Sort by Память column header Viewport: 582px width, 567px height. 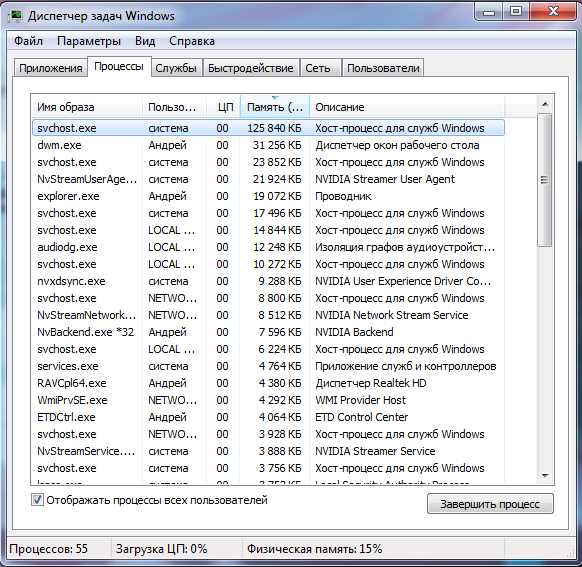point(275,107)
